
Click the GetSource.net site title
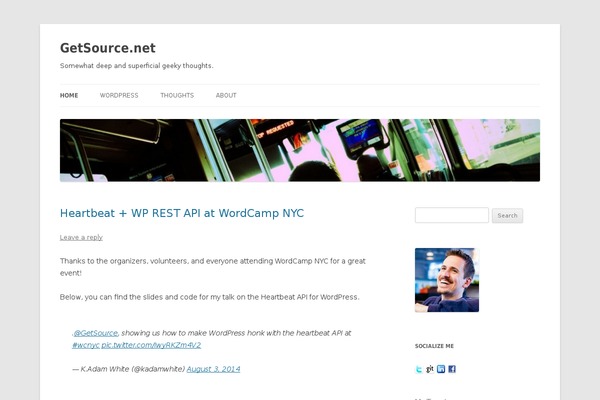(x=108, y=48)
